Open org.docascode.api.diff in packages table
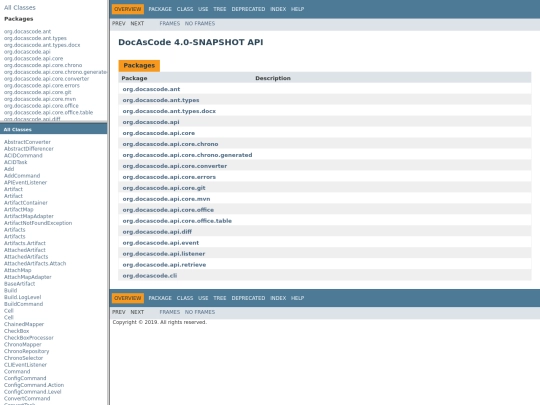The image size is (540, 405). pyautogui.click(x=157, y=232)
